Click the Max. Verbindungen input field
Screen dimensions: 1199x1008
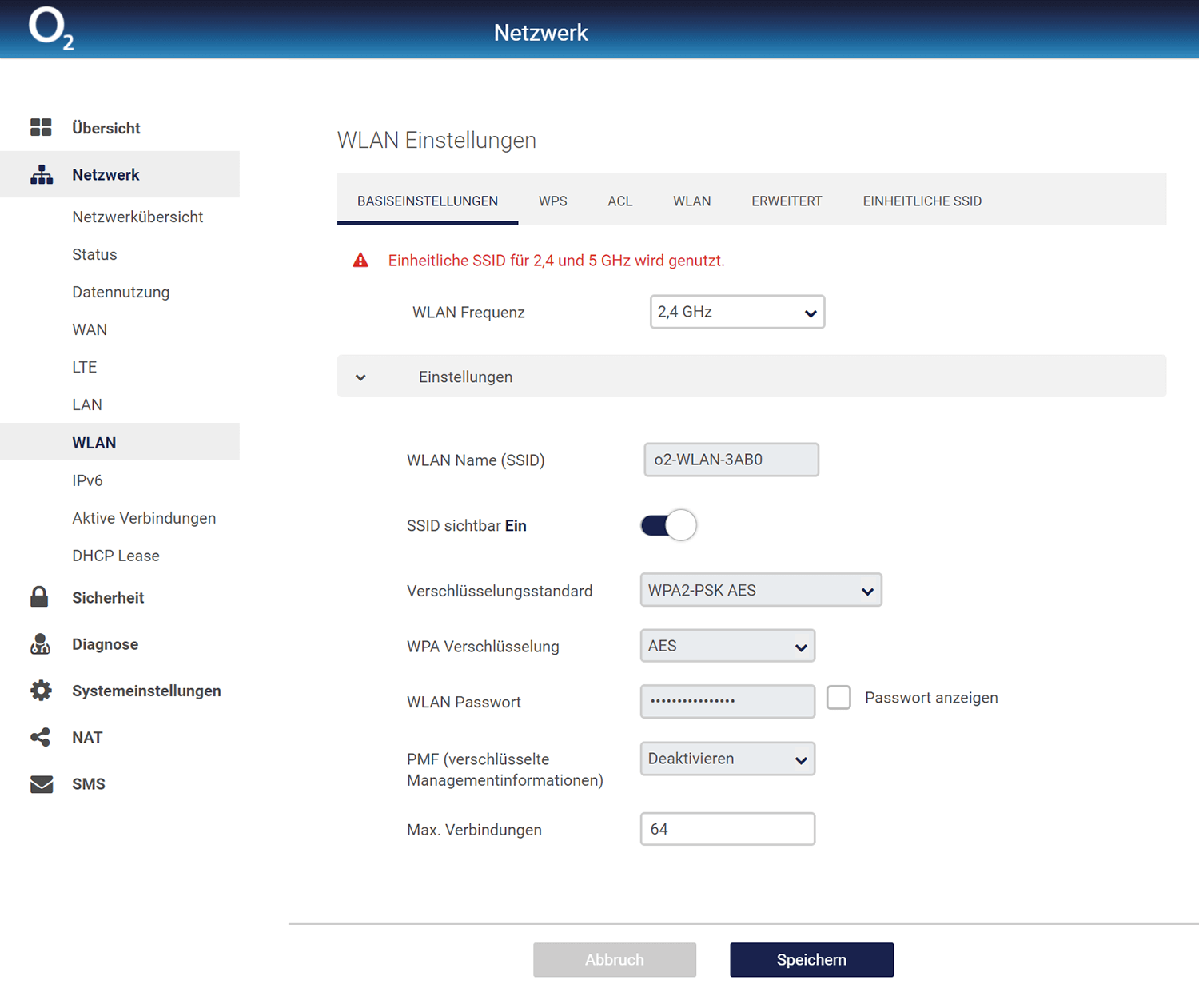coord(727,829)
